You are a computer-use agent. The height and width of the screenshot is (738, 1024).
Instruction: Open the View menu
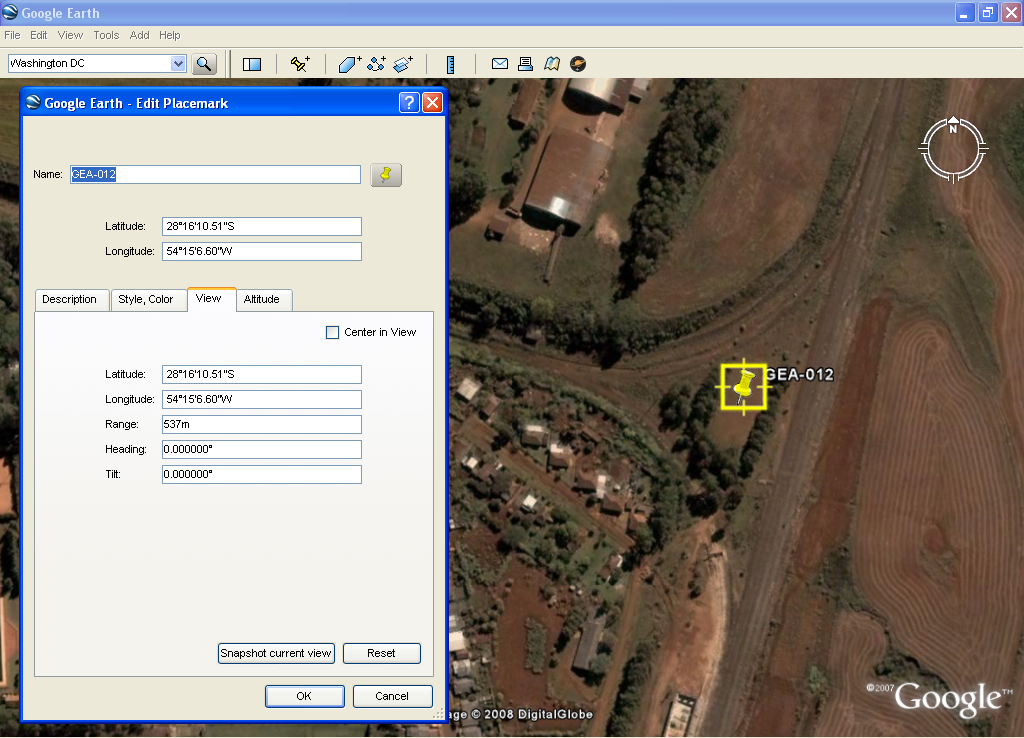coord(70,35)
